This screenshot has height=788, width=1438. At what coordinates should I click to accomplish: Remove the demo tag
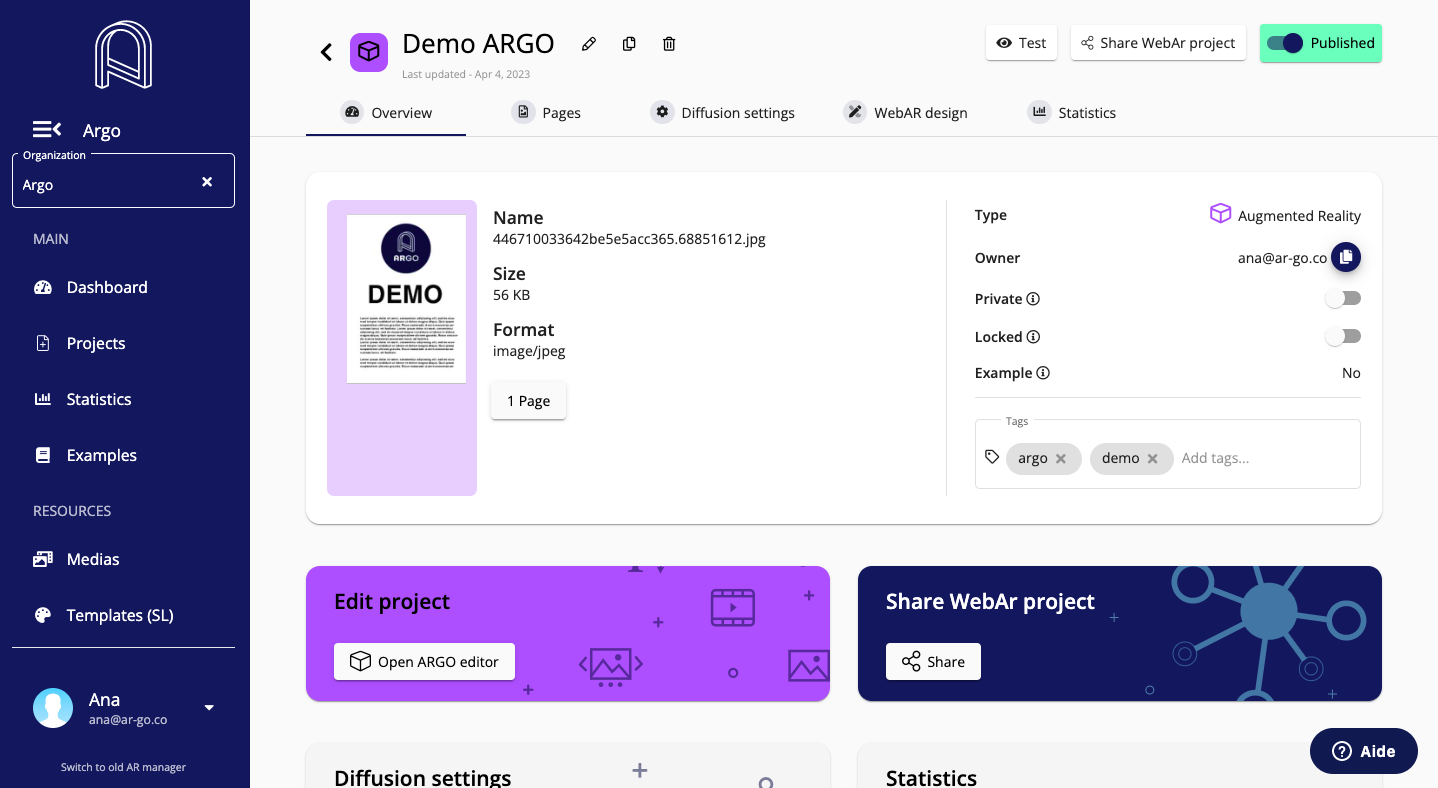[x=1153, y=459]
